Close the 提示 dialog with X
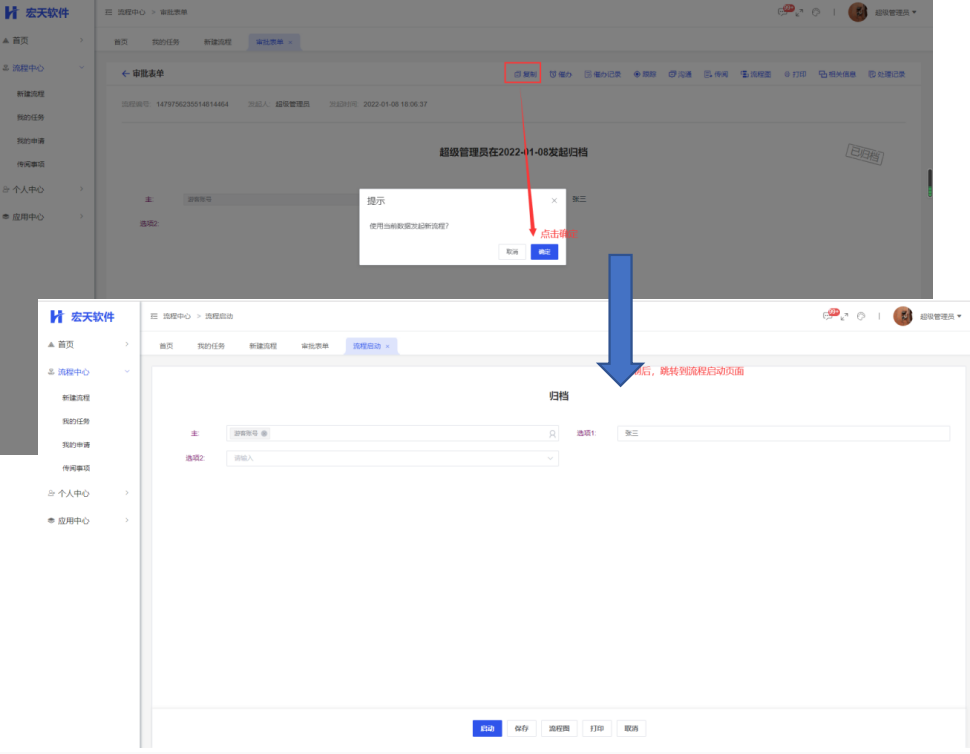 (x=554, y=200)
